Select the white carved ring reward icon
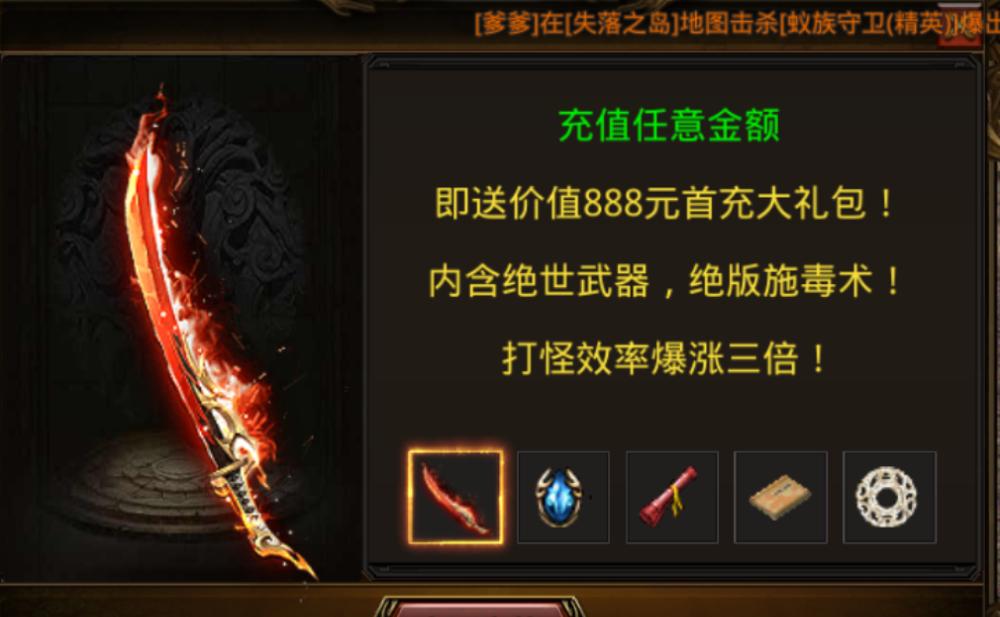Image resolution: width=1000 pixels, height=617 pixels. [890, 497]
